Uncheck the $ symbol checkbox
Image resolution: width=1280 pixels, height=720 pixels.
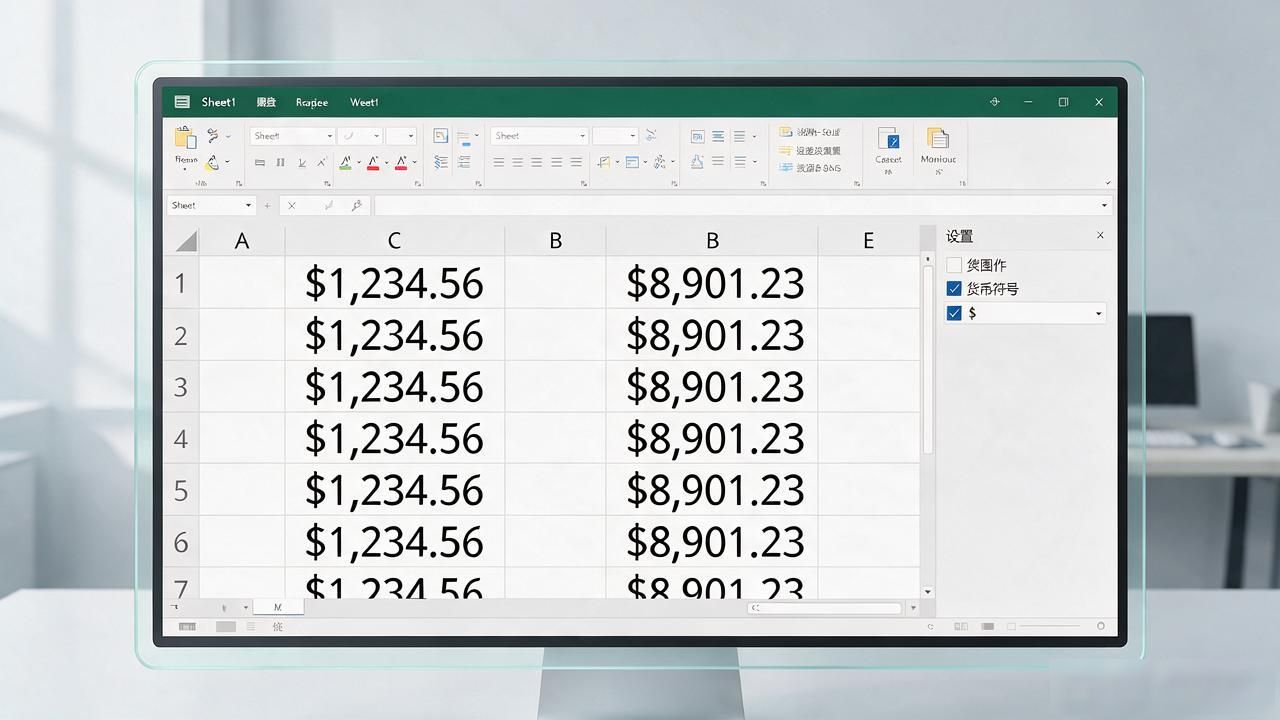pyautogui.click(x=954, y=313)
